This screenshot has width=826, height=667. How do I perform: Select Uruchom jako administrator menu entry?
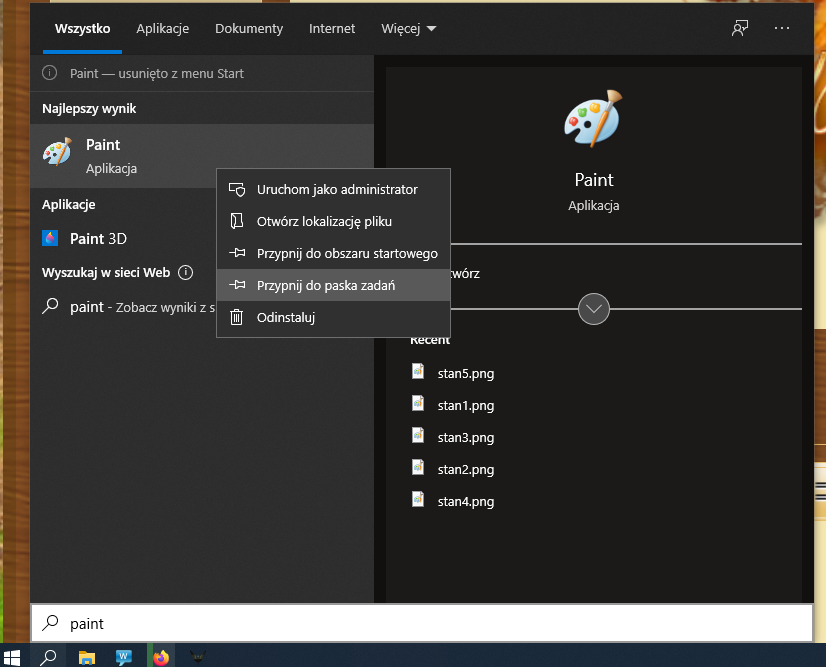click(333, 190)
